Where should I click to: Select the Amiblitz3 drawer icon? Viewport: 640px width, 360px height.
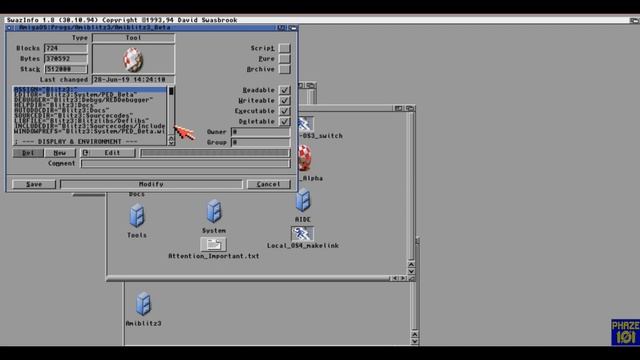[143, 304]
